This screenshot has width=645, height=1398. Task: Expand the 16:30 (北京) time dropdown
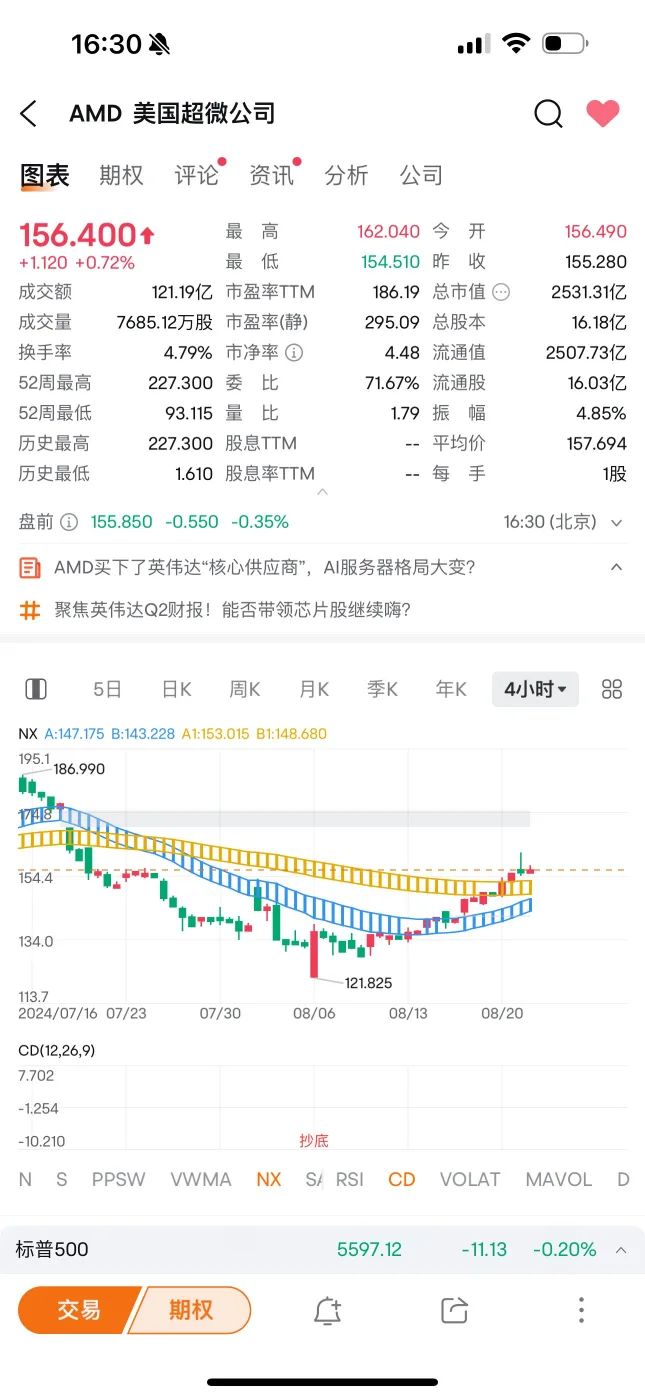(563, 522)
